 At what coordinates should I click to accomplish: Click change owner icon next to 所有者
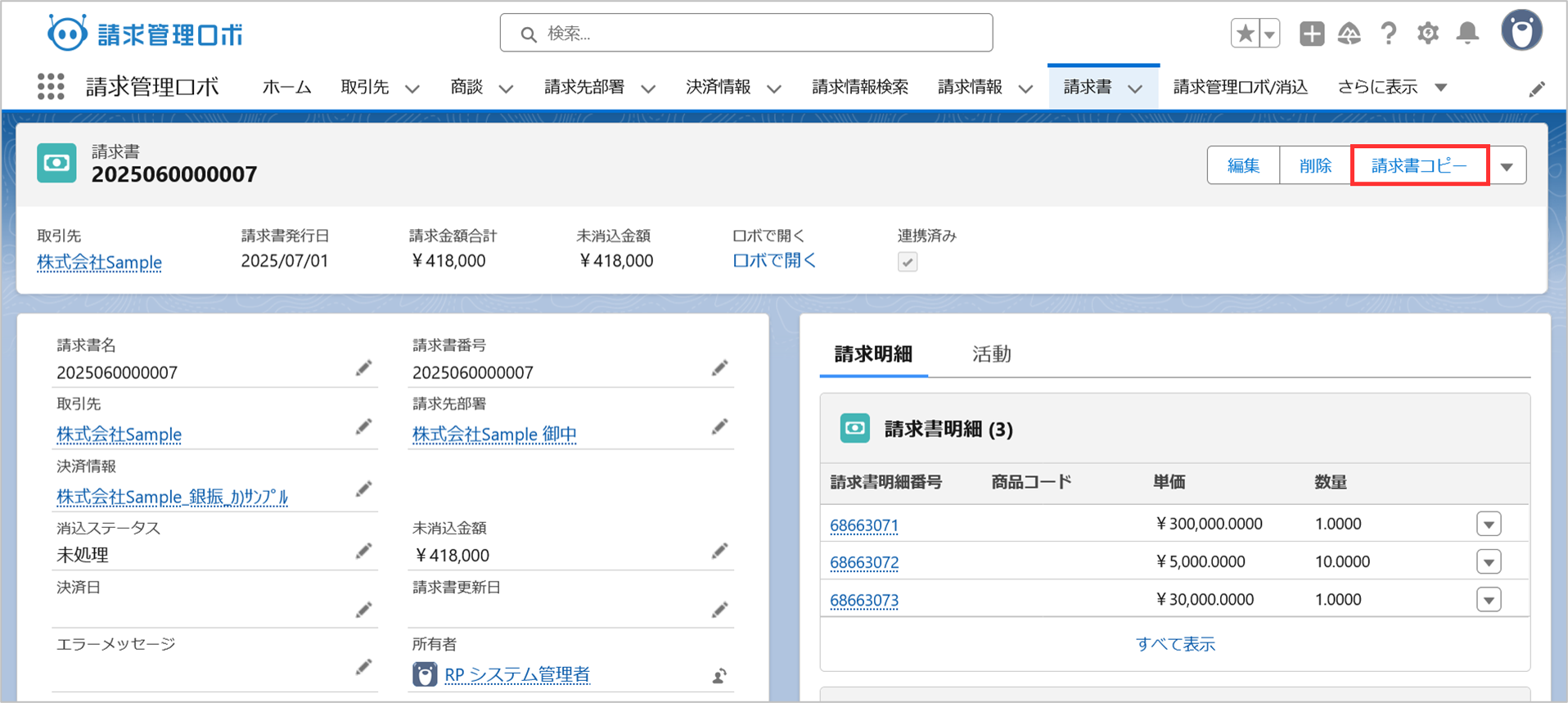[x=719, y=675]
